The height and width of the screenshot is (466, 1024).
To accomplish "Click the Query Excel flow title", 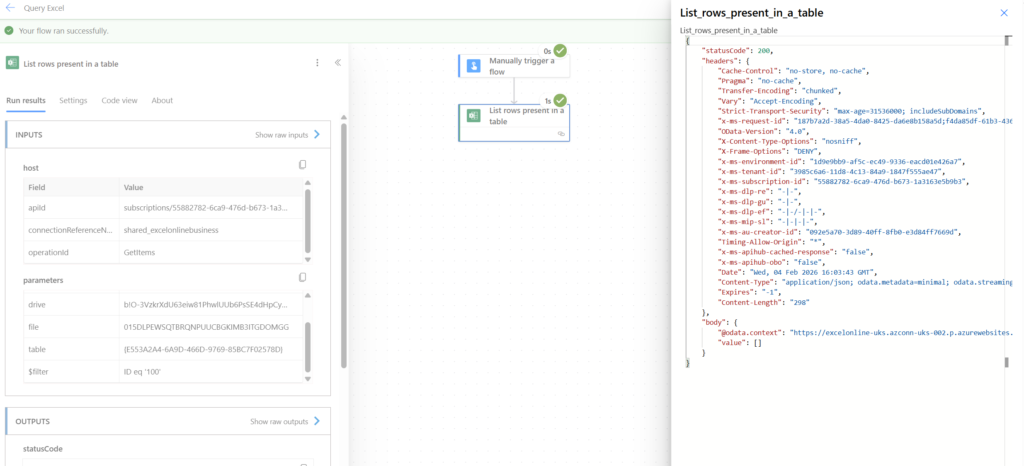I will pyautogui.click(x=44, y=8).
